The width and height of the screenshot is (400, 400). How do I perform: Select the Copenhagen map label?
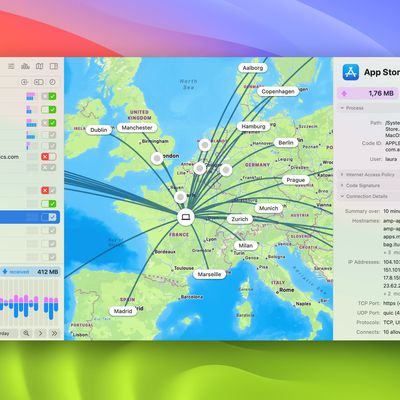(278, 91)
